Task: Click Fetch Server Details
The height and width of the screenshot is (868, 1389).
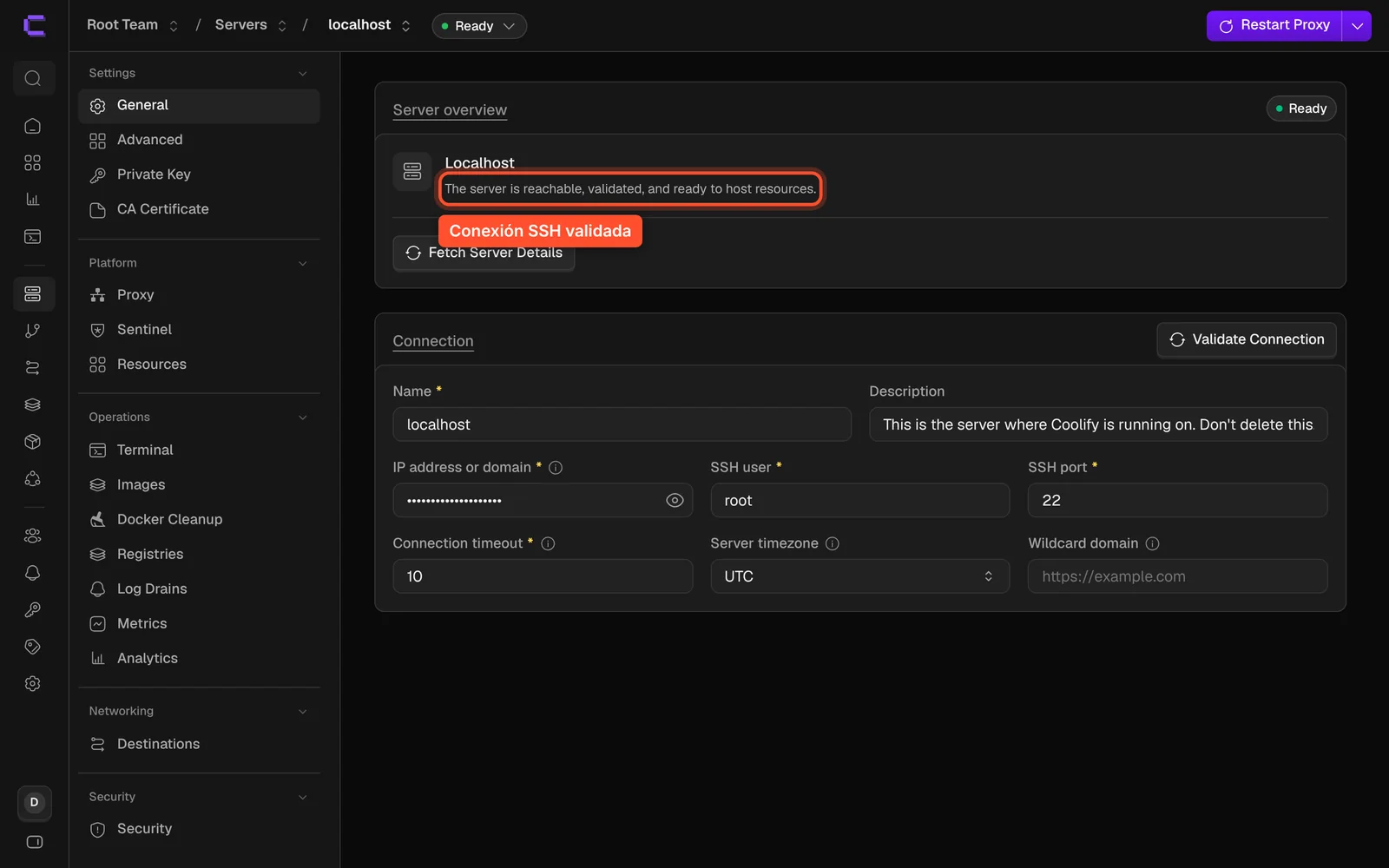Action: pos(484,253)
